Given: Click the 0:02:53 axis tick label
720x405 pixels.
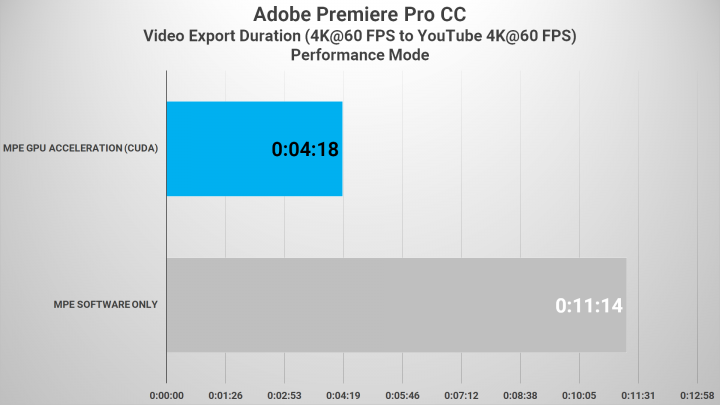Looking at the screenshot, I should (x=284, y=394).
